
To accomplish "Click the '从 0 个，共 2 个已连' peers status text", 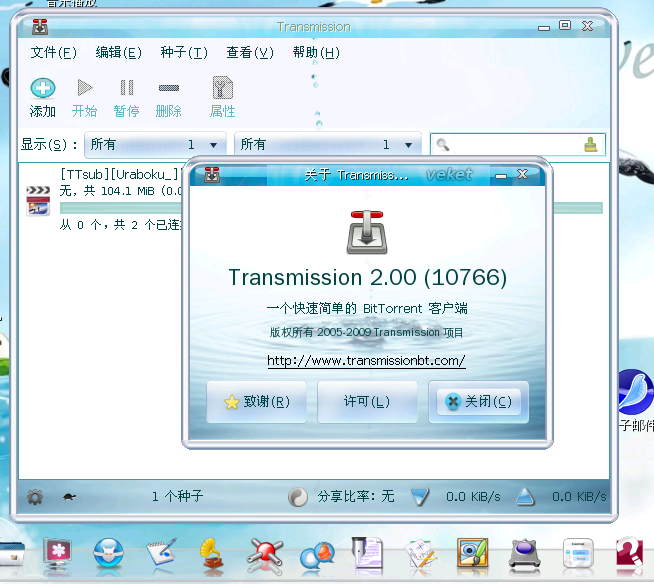I will pyautogui.click(x=121, y=225).
